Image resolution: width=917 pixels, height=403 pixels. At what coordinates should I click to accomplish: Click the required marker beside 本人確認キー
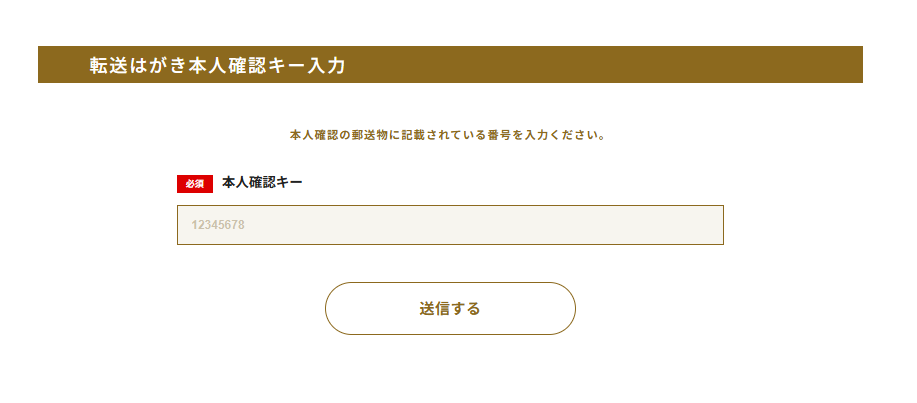(x=195, y=184)
